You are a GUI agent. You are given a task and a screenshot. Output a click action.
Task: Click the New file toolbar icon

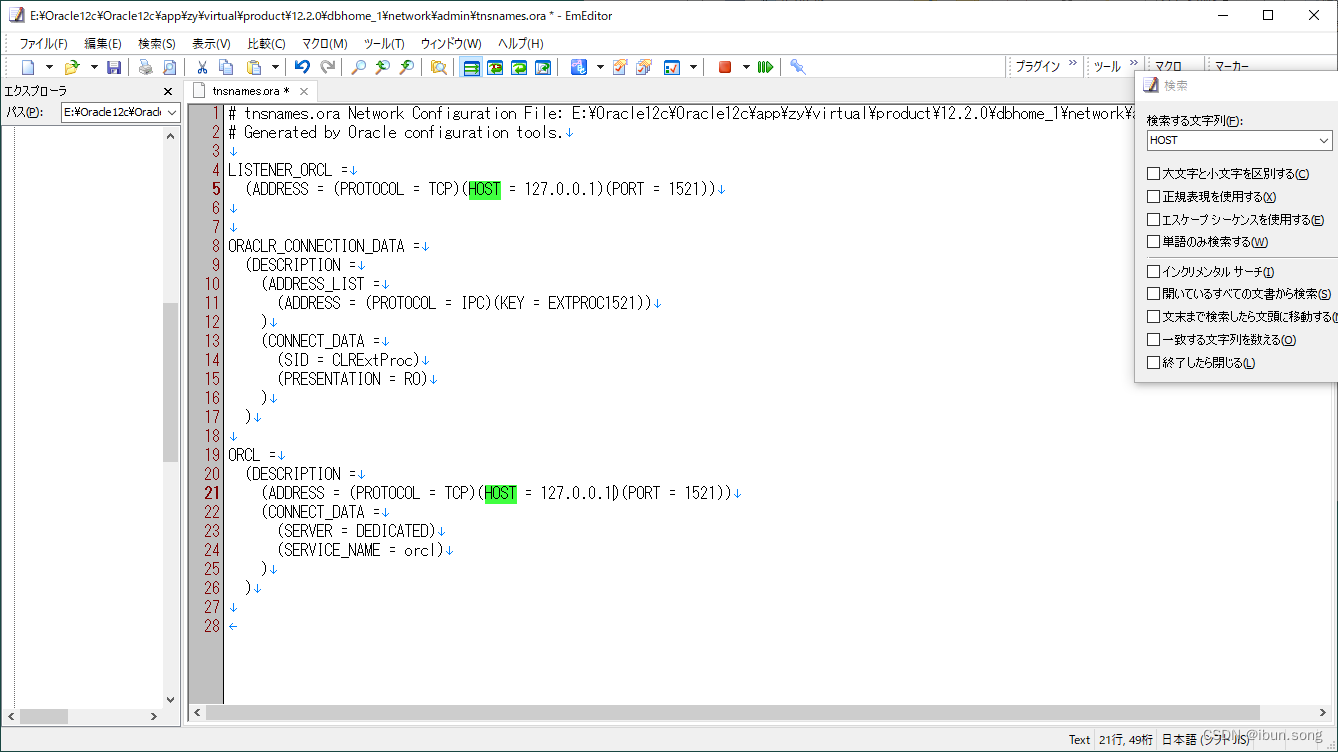coord(28,67)
